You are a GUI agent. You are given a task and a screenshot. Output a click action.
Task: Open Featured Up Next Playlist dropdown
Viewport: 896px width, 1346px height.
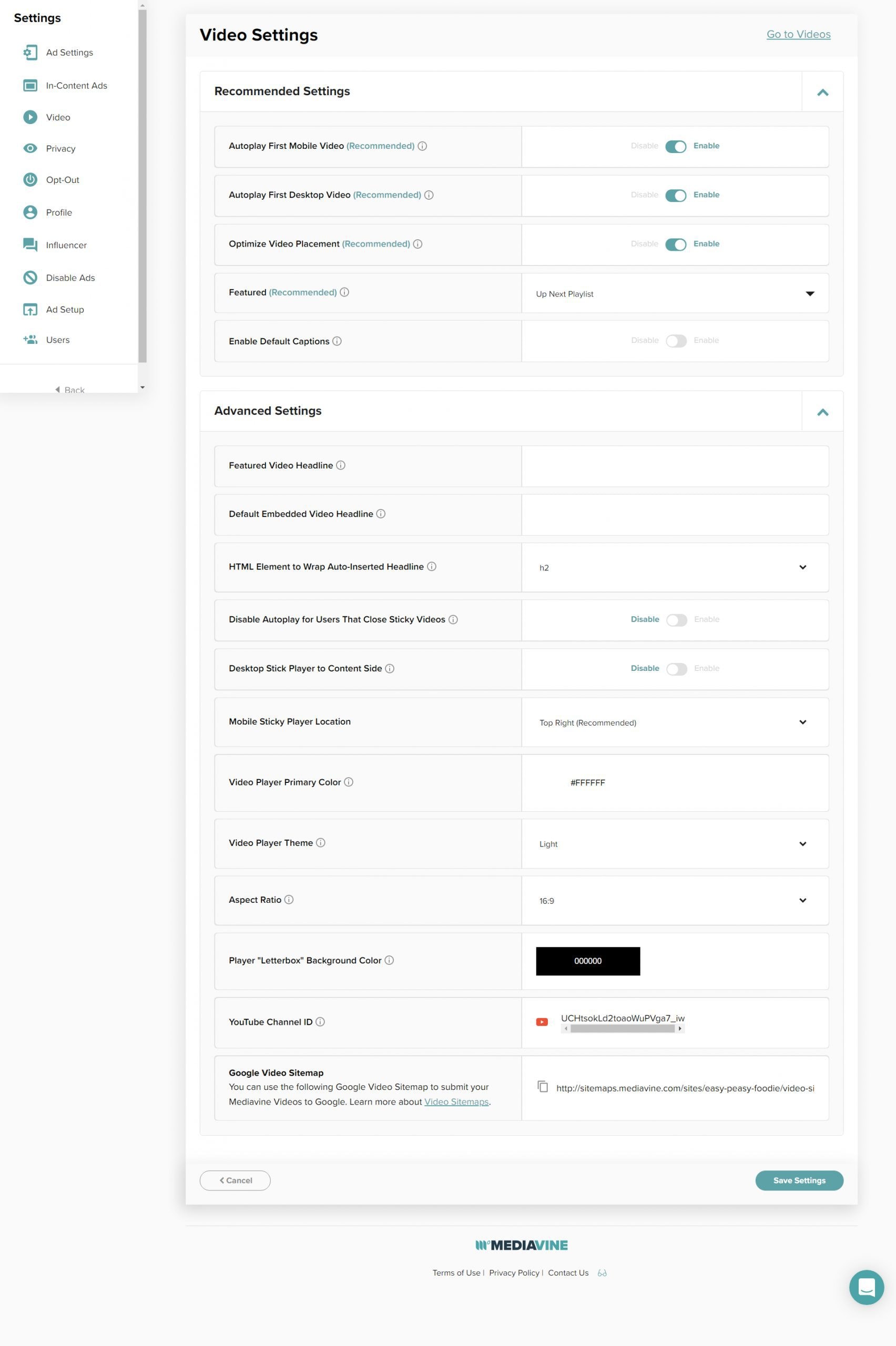675,294
